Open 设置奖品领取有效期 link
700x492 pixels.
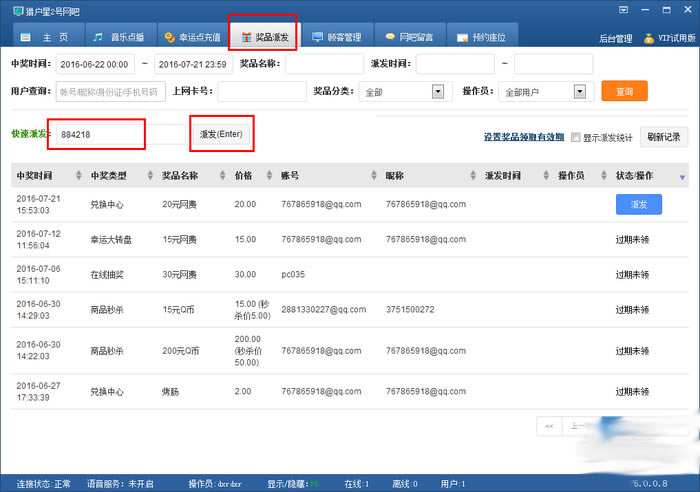(523, 137)
